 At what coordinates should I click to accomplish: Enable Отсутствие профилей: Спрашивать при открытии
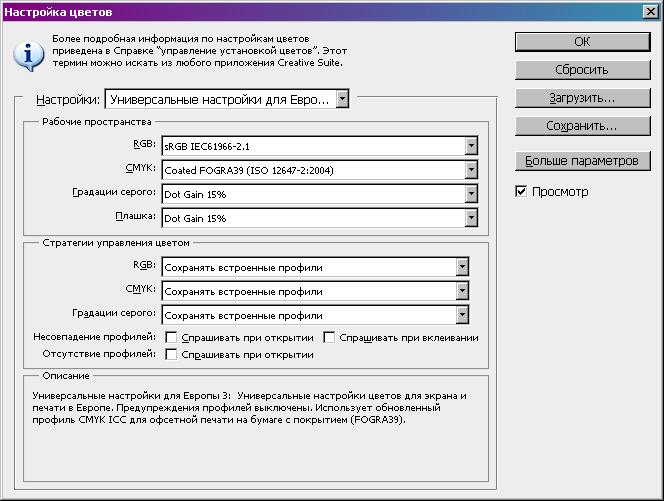[172, 355]
